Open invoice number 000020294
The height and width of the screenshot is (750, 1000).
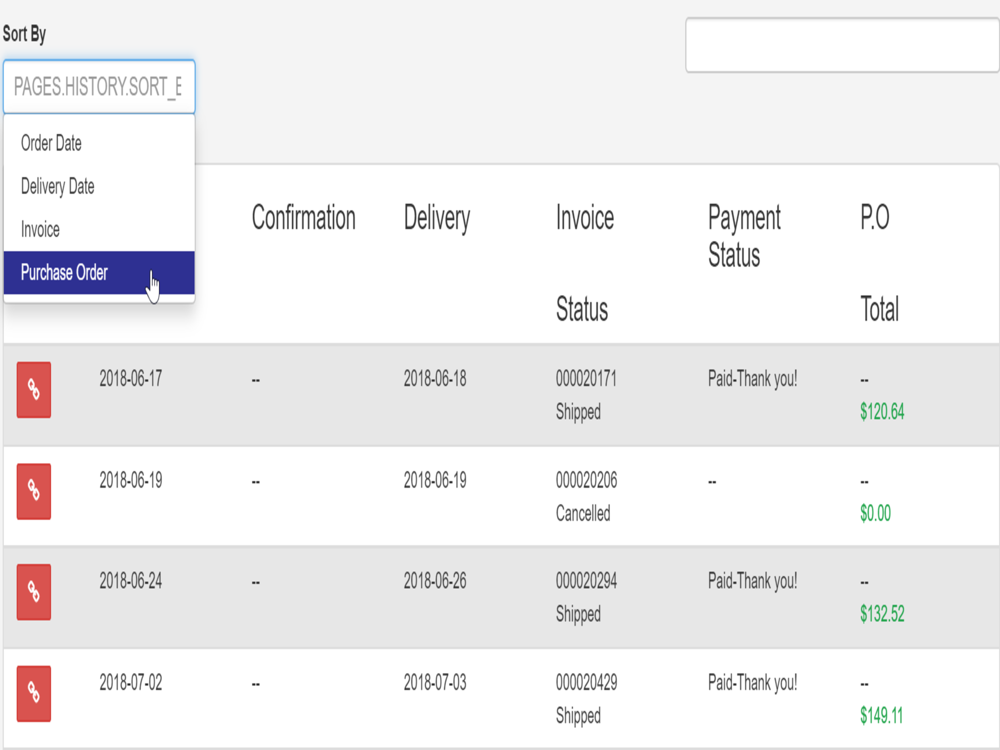tap(586, 581)
